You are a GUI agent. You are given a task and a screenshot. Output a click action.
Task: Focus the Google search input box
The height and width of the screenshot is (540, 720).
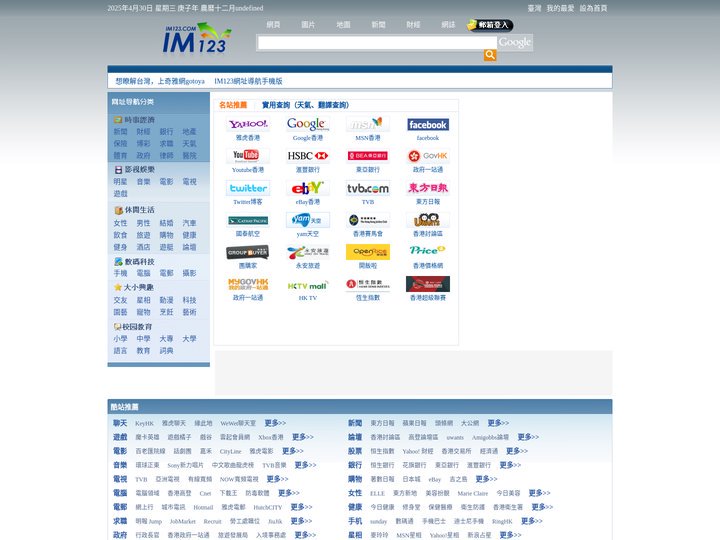tap(377, 43)
